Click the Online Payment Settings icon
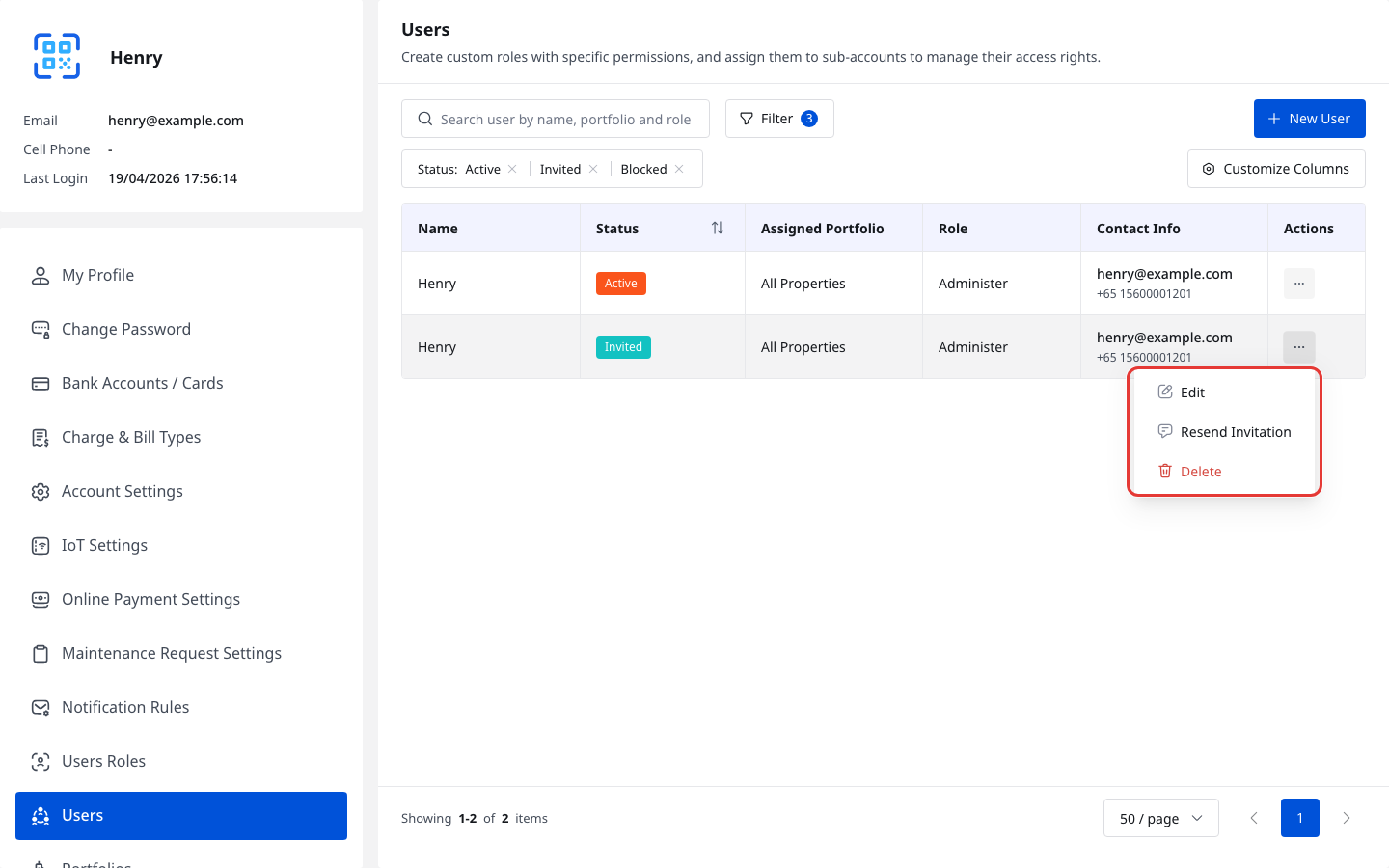This screenshot has width=1389, height=868. pyautogui.click(x=41, y=600)
